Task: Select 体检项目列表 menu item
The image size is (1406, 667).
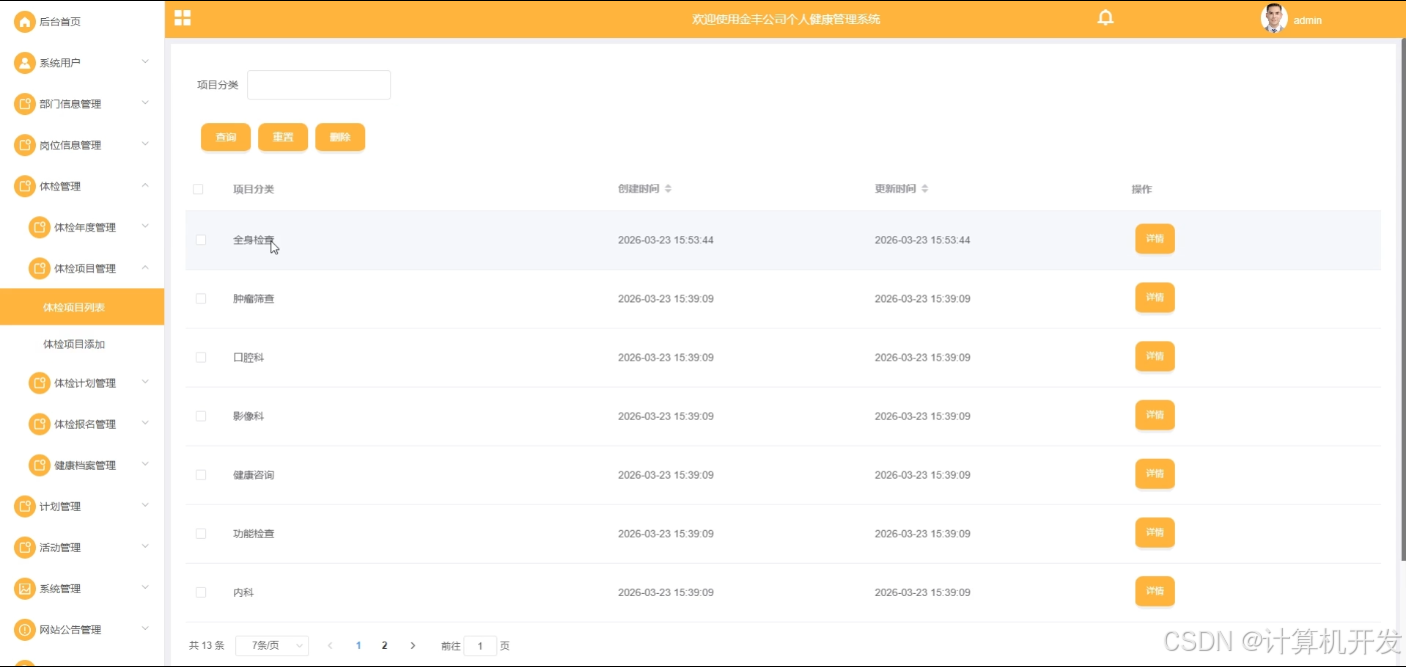Action: click(x=82, y=307)
